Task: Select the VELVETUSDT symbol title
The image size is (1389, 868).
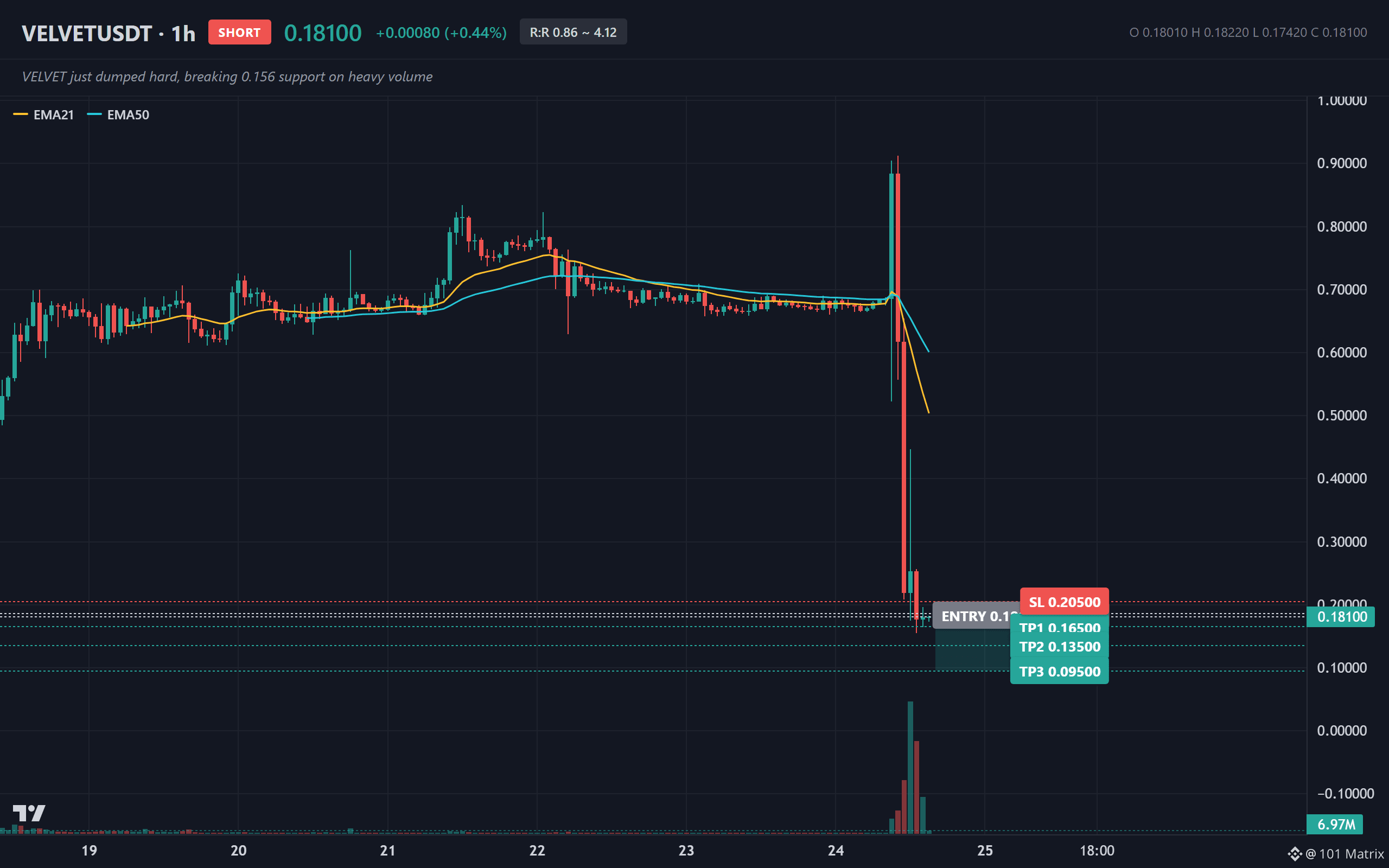Action: tap(87, 33)
